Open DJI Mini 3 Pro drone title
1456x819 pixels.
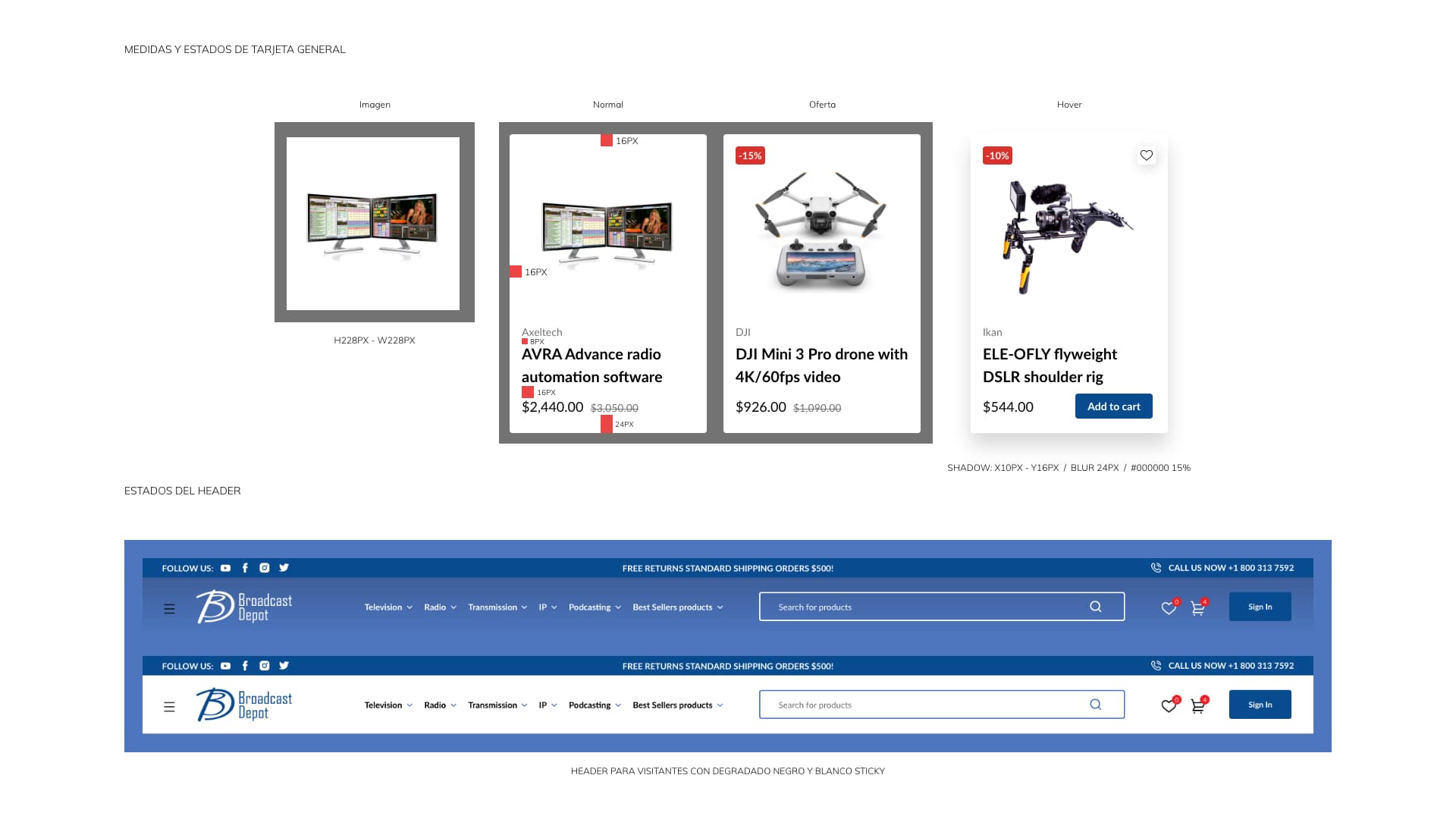click(821, 366)
